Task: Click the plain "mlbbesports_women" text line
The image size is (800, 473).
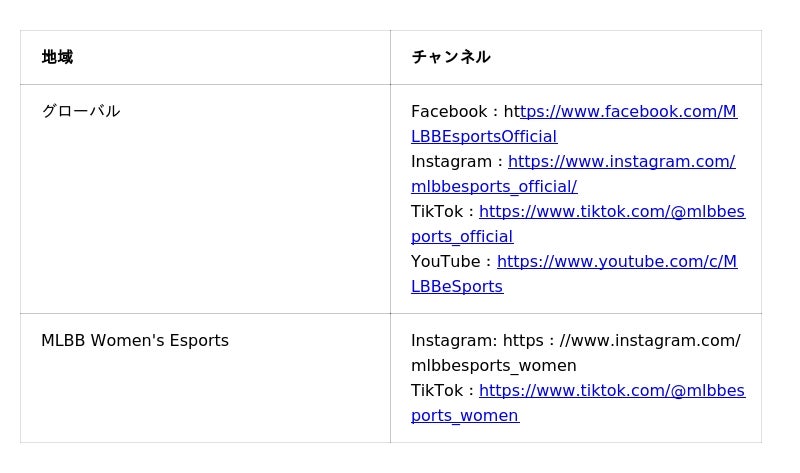Action: 494,366
